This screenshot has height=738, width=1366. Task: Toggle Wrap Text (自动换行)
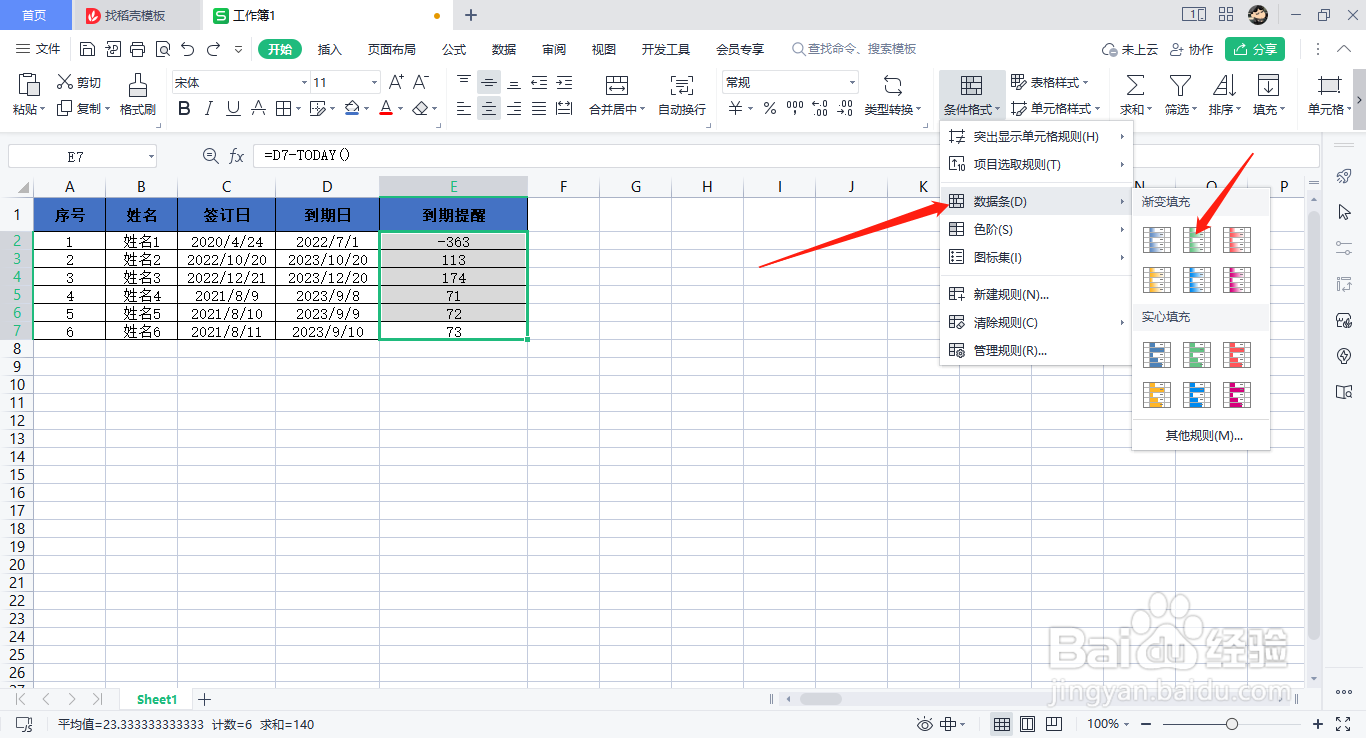682,95
